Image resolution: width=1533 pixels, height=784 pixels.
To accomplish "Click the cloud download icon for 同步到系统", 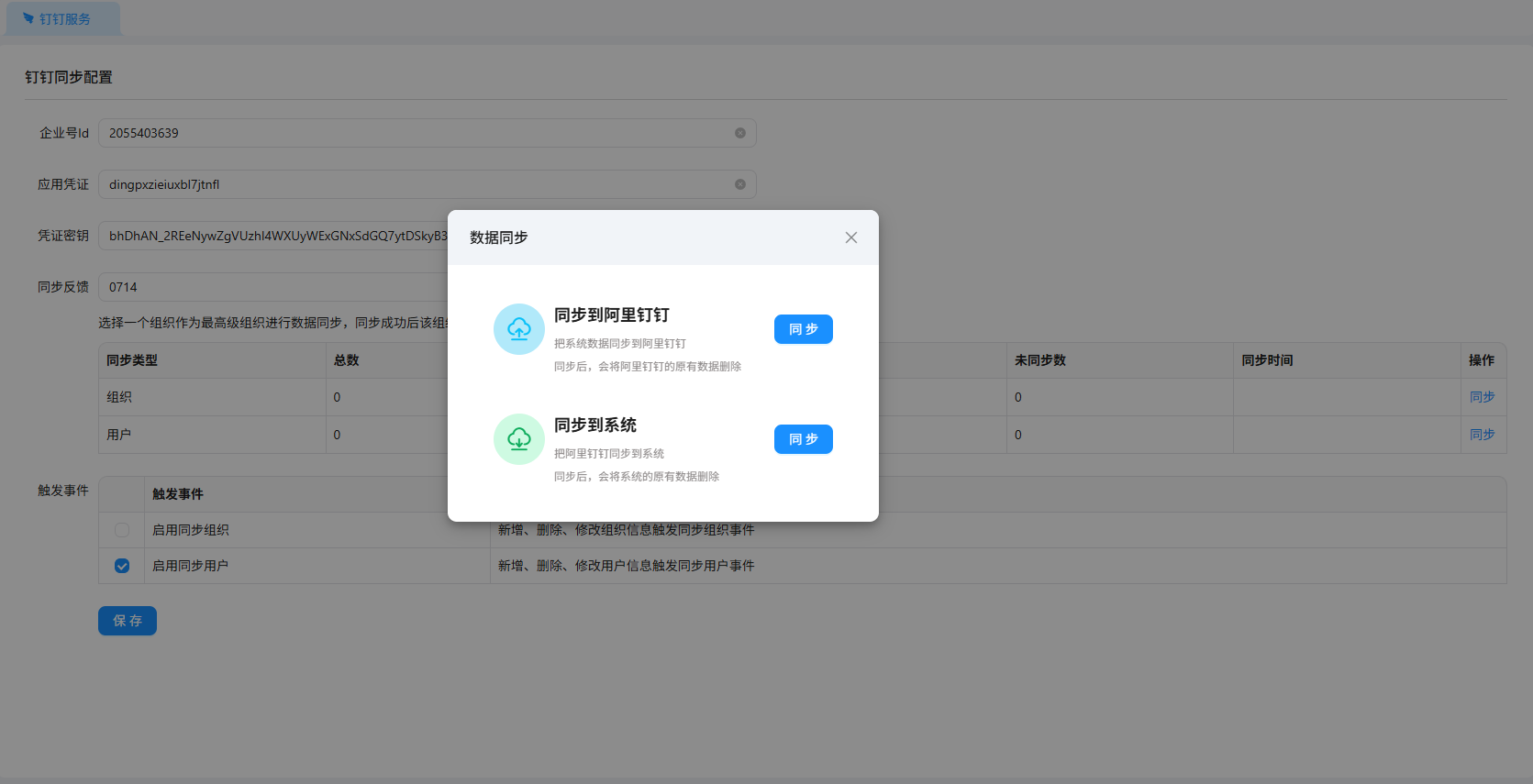I will (519, 439).
